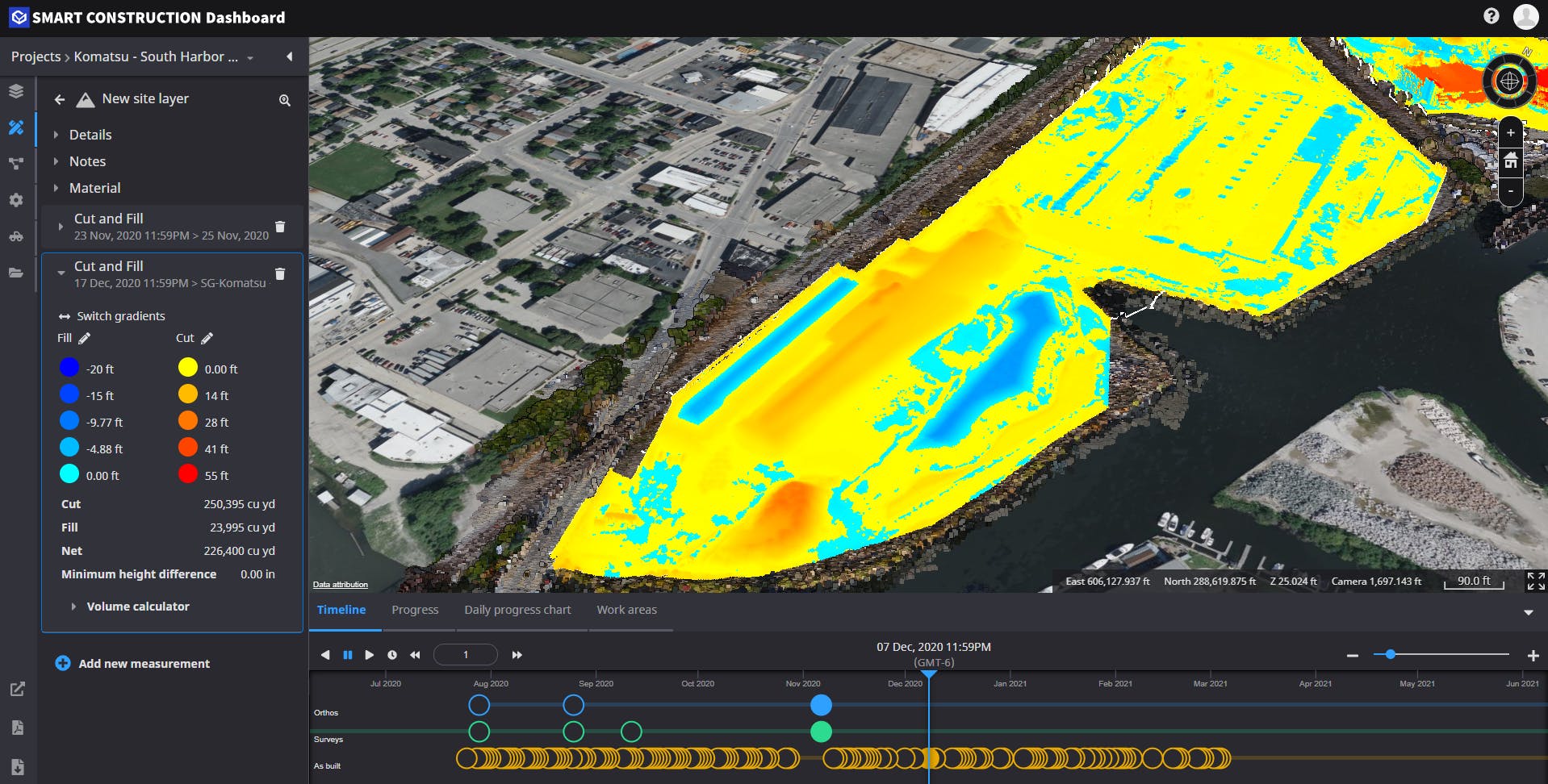This screenshot has height=784, width=1548.
Task: Open the design data icon below the measurement tool
Action: pos(16,164)
